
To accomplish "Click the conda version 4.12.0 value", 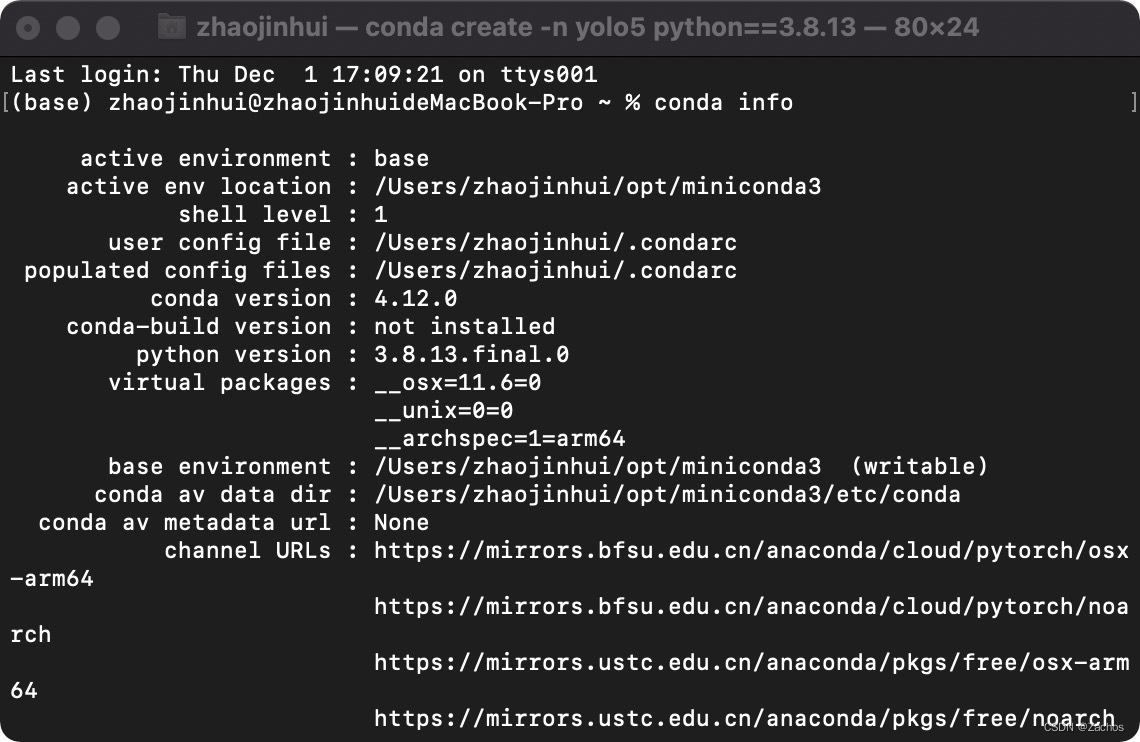I will (x=416, y=298).
